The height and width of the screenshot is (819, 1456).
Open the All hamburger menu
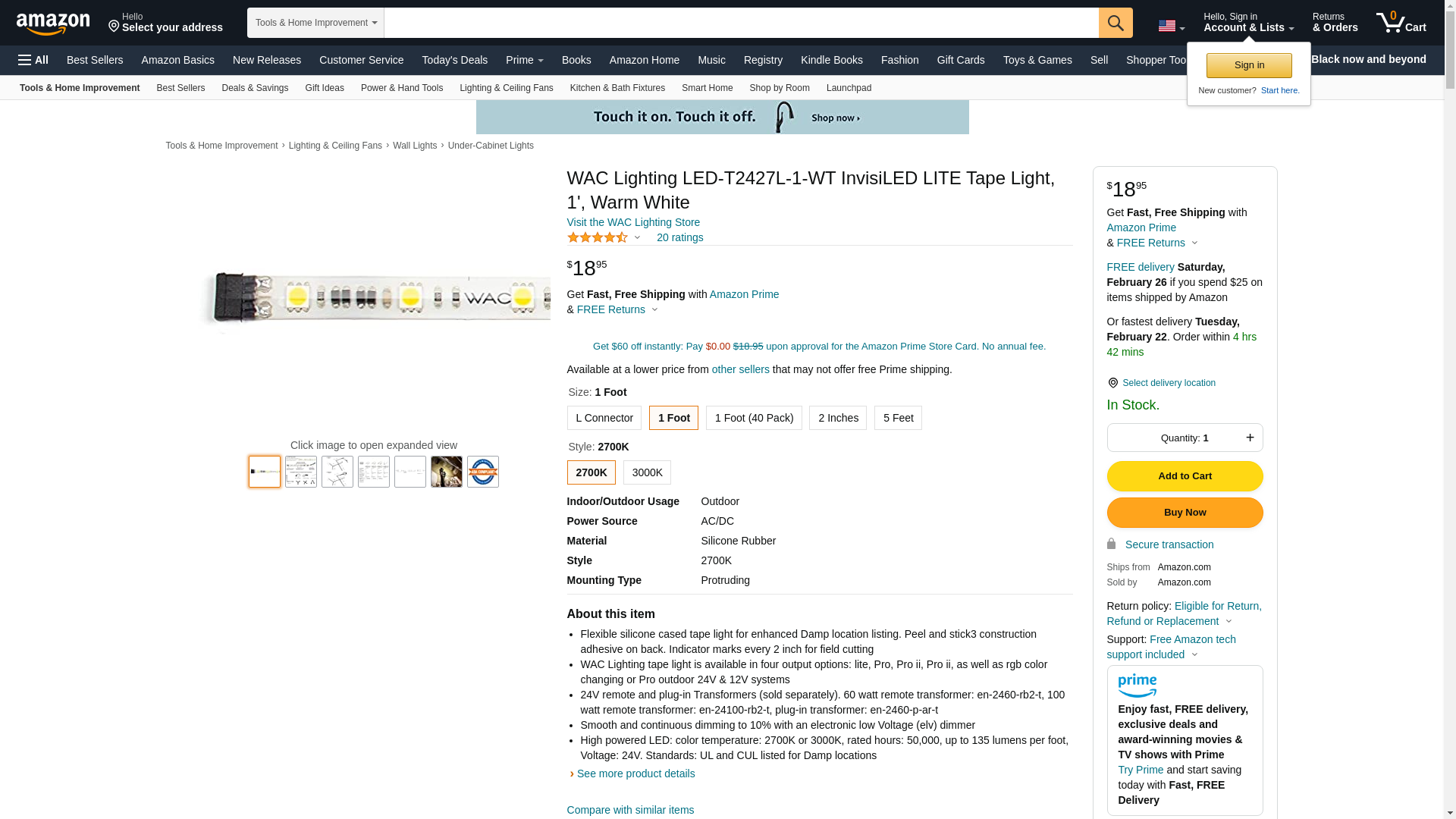(x=33, y=60)
